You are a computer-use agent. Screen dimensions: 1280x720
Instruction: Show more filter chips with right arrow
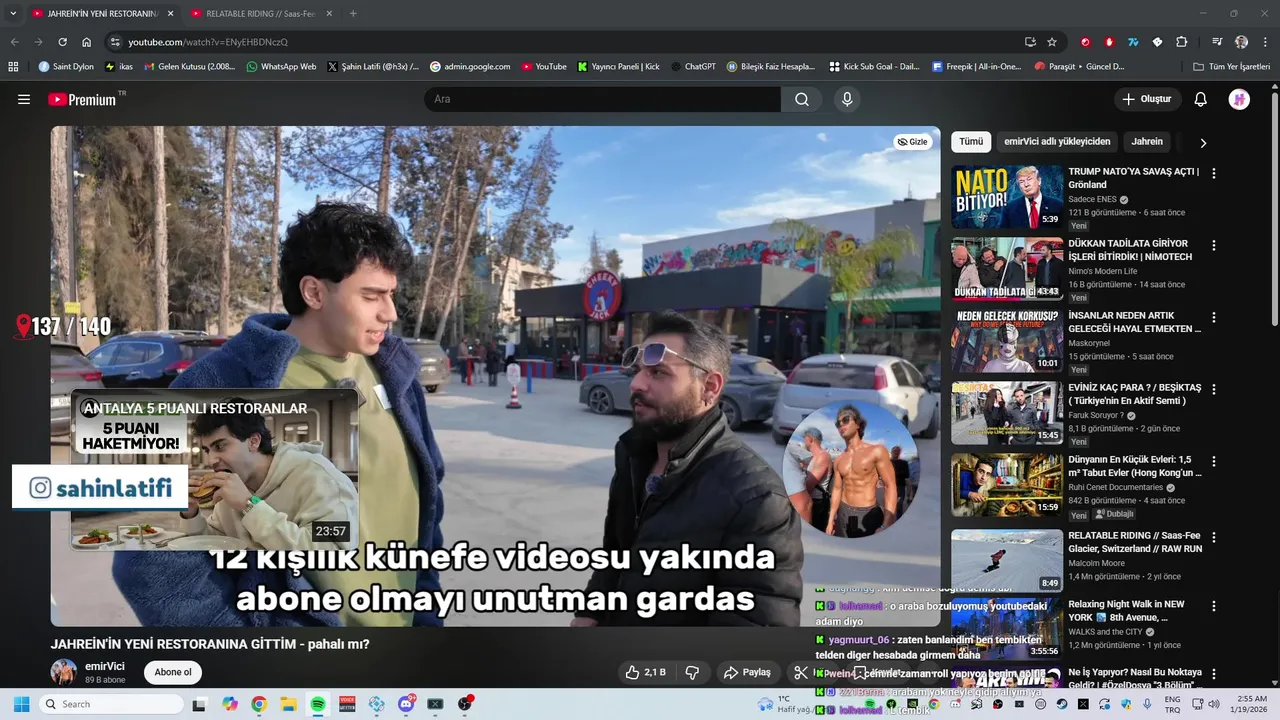1203,142
